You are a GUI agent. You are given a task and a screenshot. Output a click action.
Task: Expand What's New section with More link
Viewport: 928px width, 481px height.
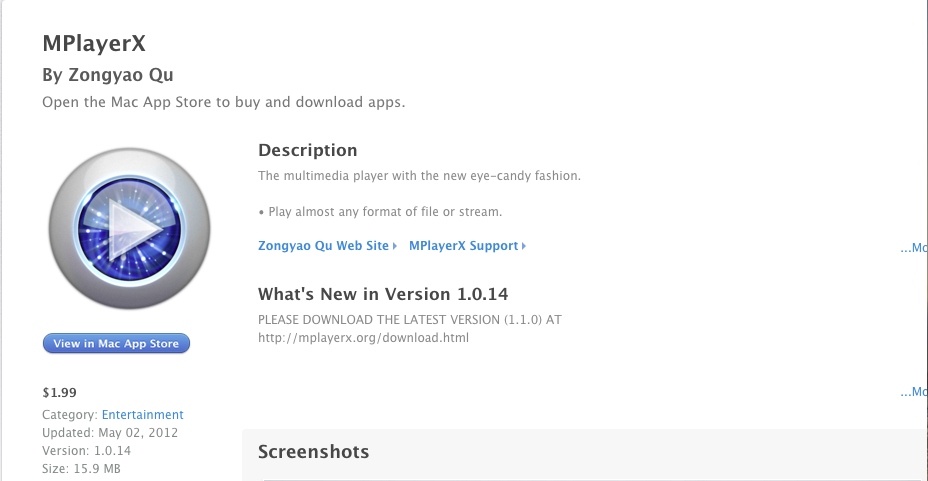913,392
